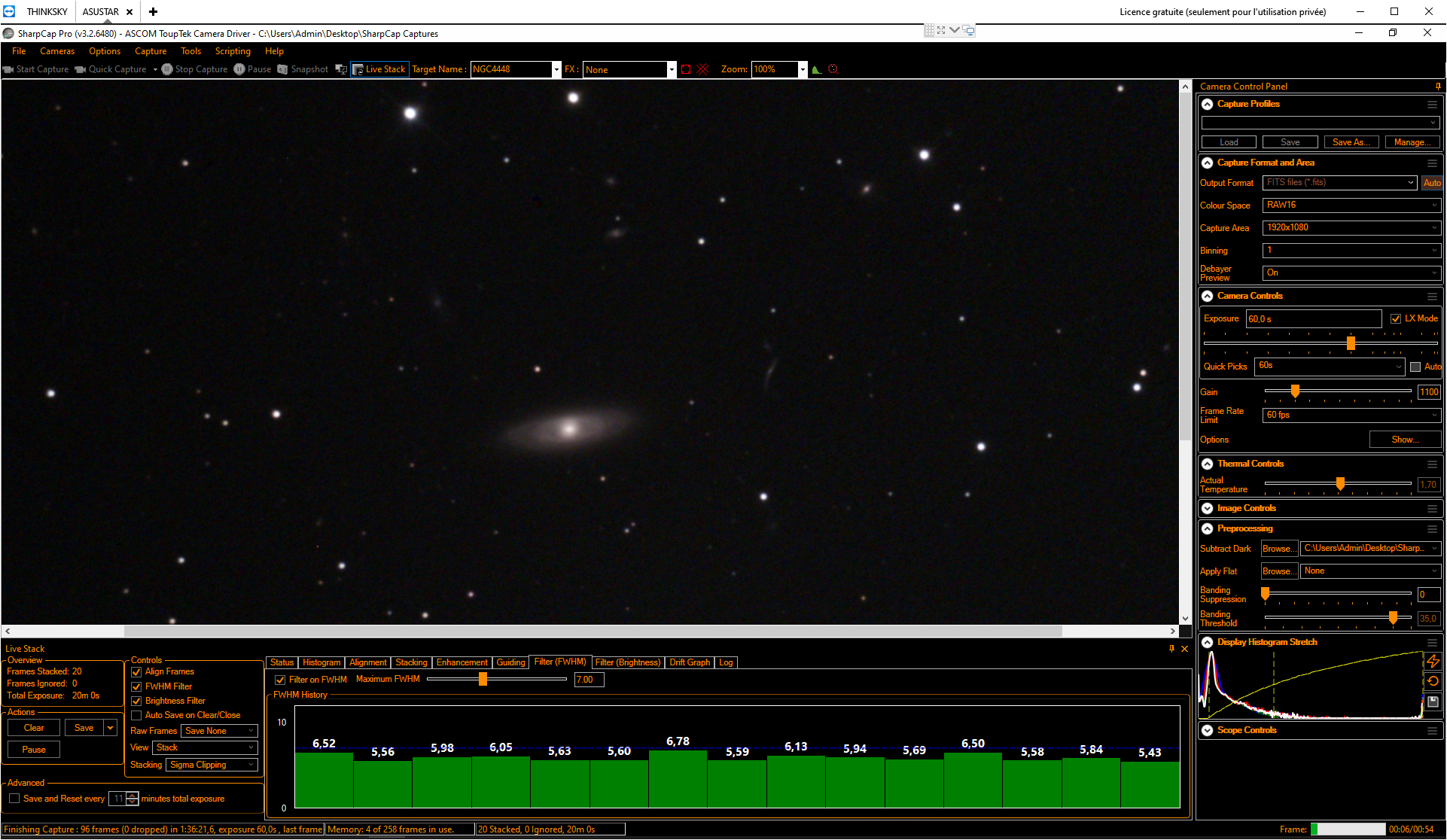Image resolution: width=1447 pixels, height=840 pixels.
Task: Click the Live Stack panel pin icon
Action: point(1171,649)
